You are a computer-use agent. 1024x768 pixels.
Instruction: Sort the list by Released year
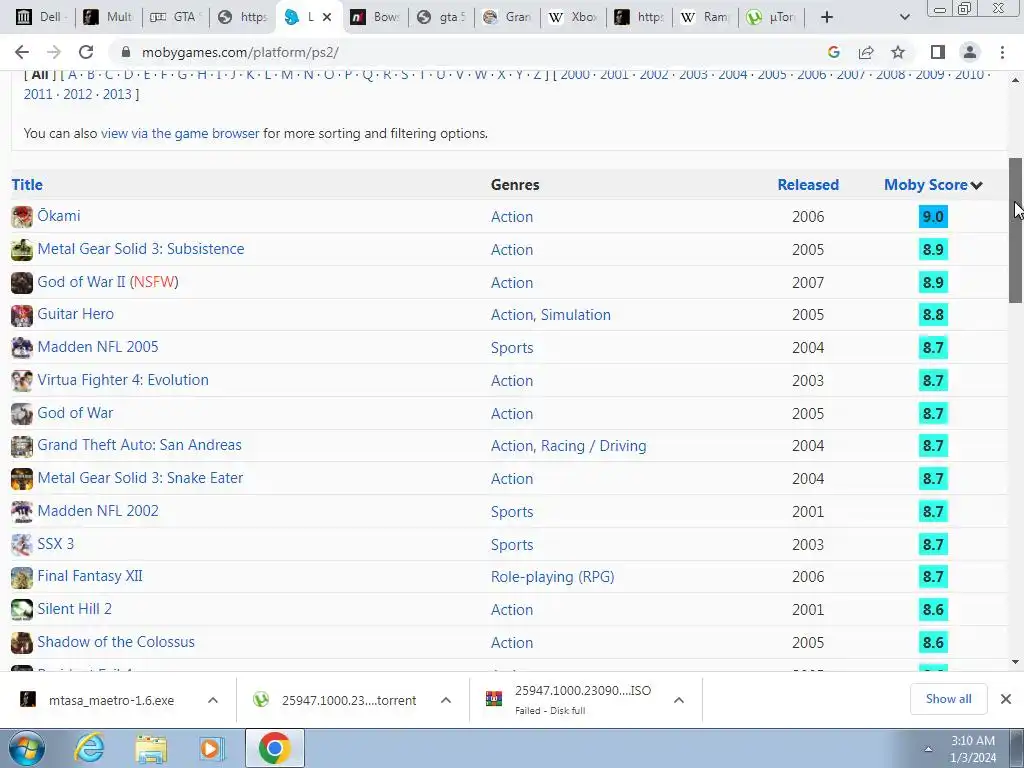pyautogui.click(x=808, y=185)
